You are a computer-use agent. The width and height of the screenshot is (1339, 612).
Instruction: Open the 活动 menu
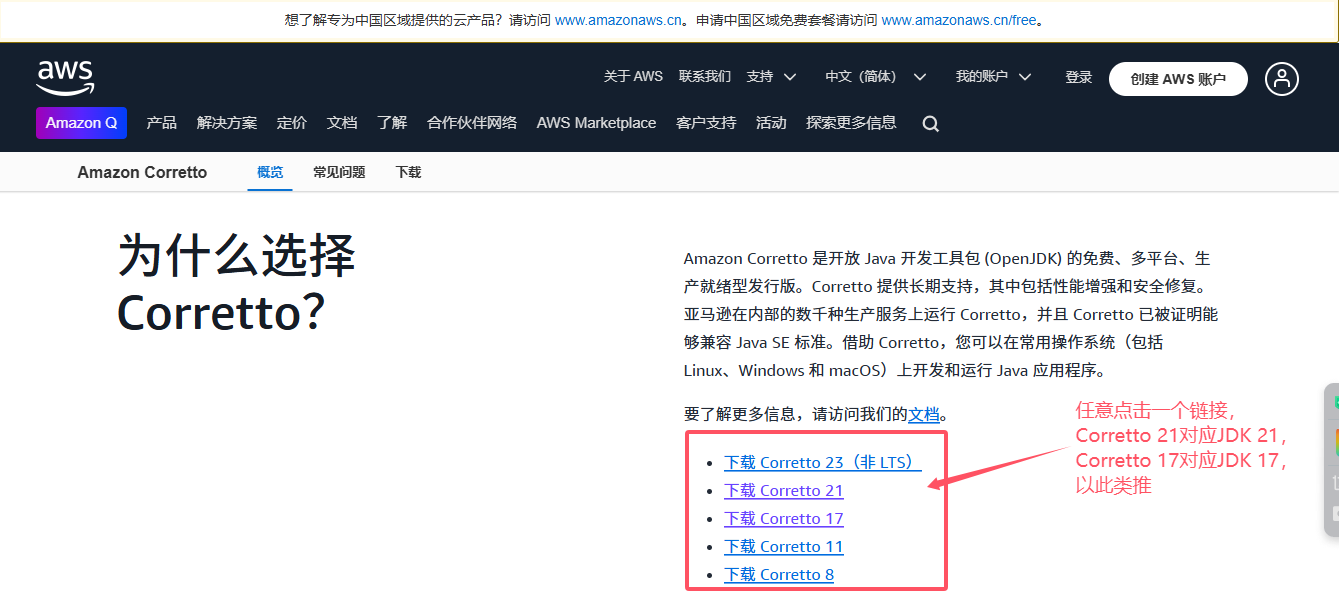pos(771,123)
